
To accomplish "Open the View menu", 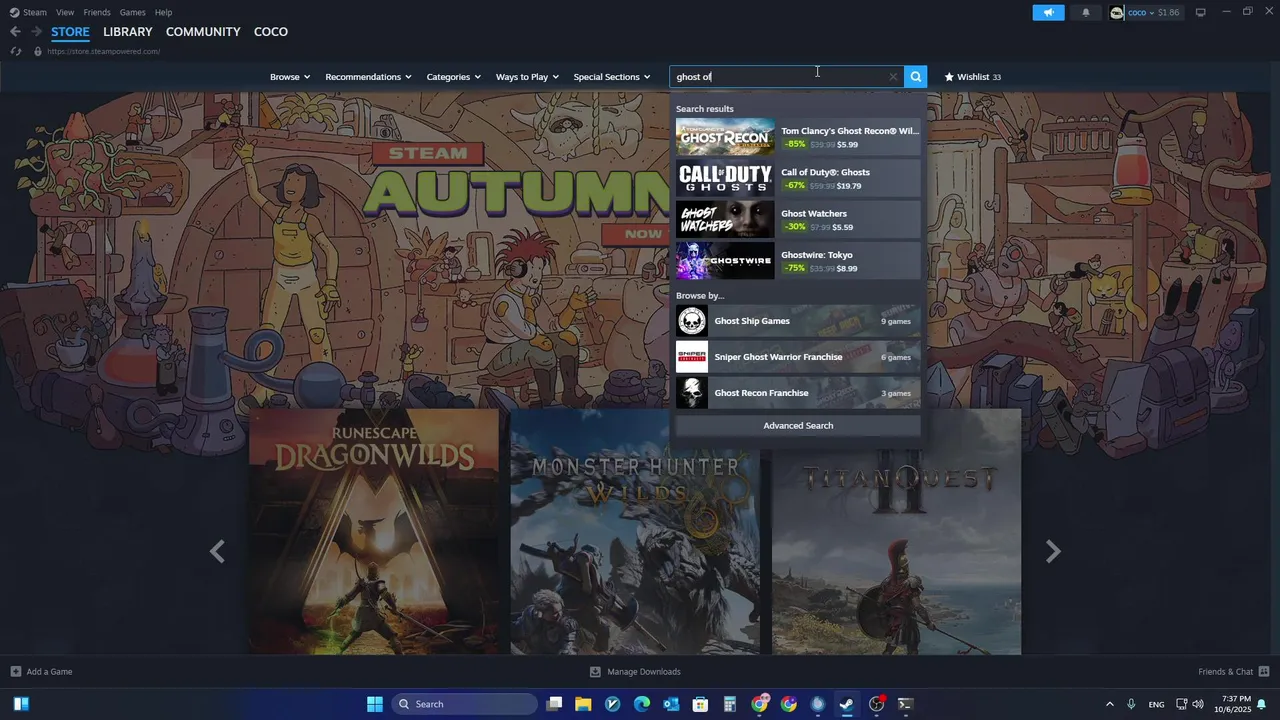I will 65,12.
